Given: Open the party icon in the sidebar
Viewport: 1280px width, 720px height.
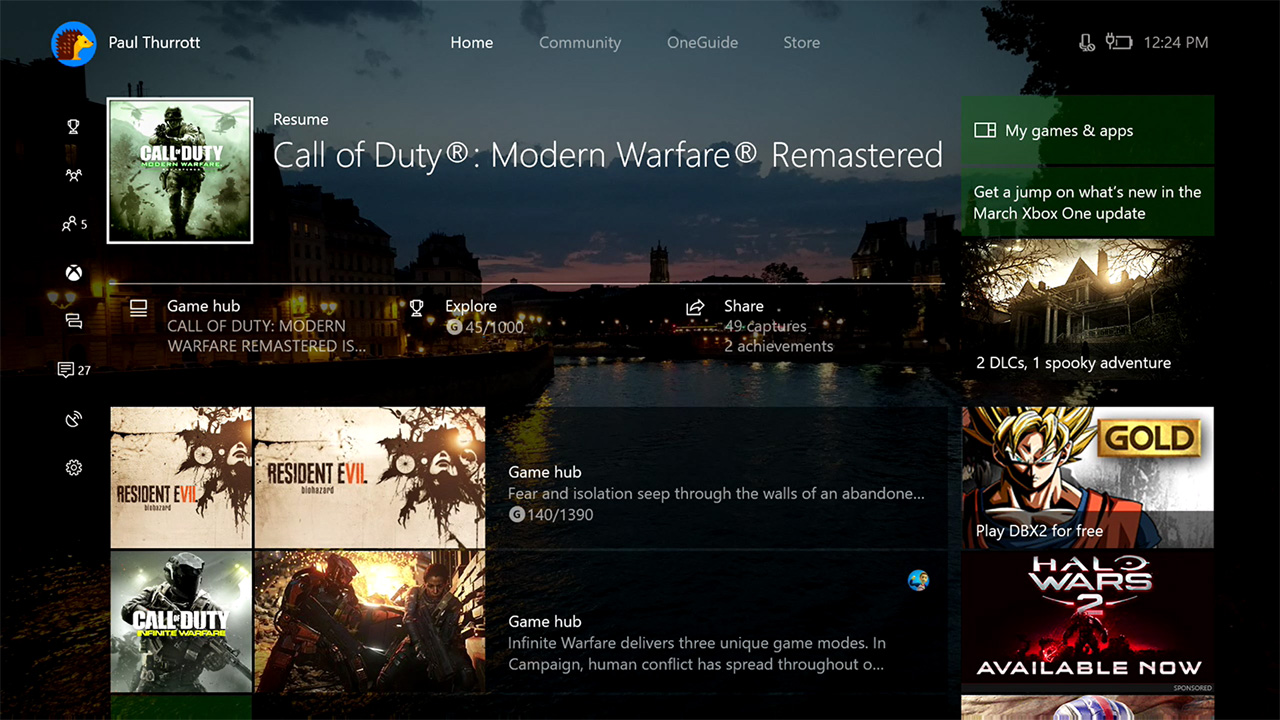Looking at the screenshot, I should 72,174.
